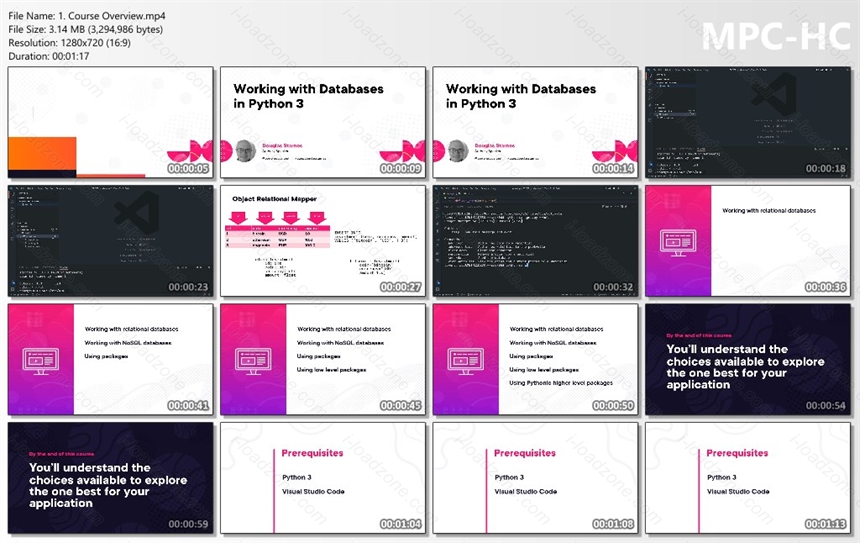Select the code editor thumbnail at 00:00:32
860x543 pixels.
click(535, 241)
